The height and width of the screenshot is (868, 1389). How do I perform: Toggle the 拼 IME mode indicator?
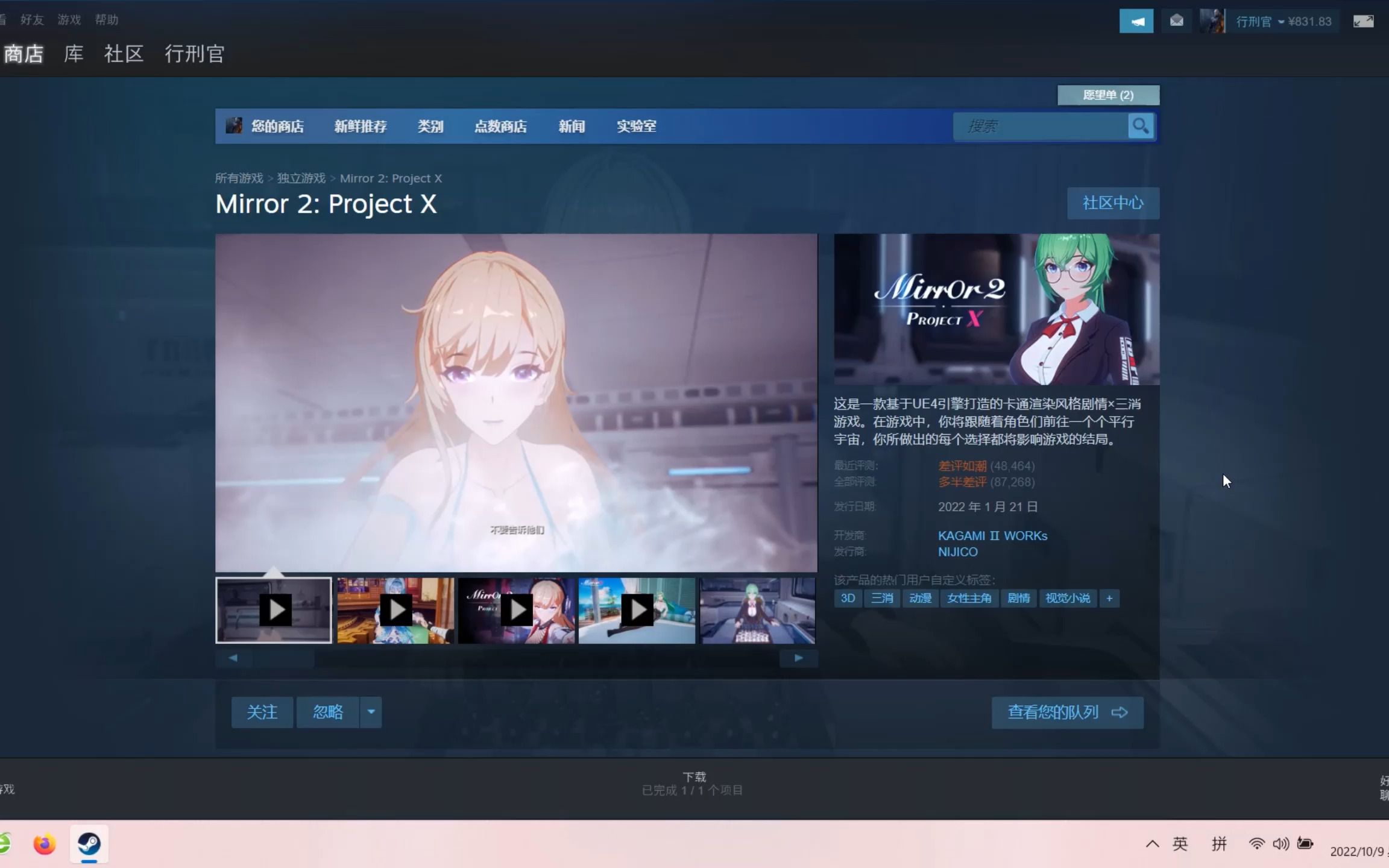click(x=1219, y=844)
